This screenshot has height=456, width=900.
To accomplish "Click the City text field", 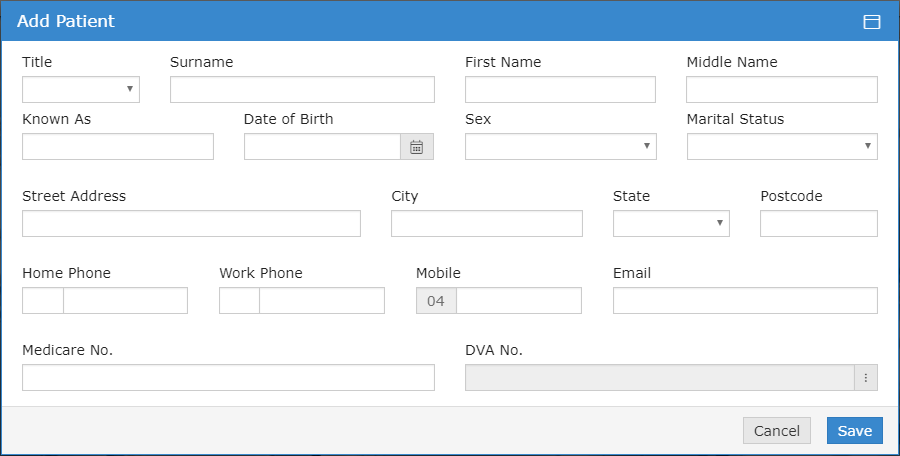I will coord(486,224).
